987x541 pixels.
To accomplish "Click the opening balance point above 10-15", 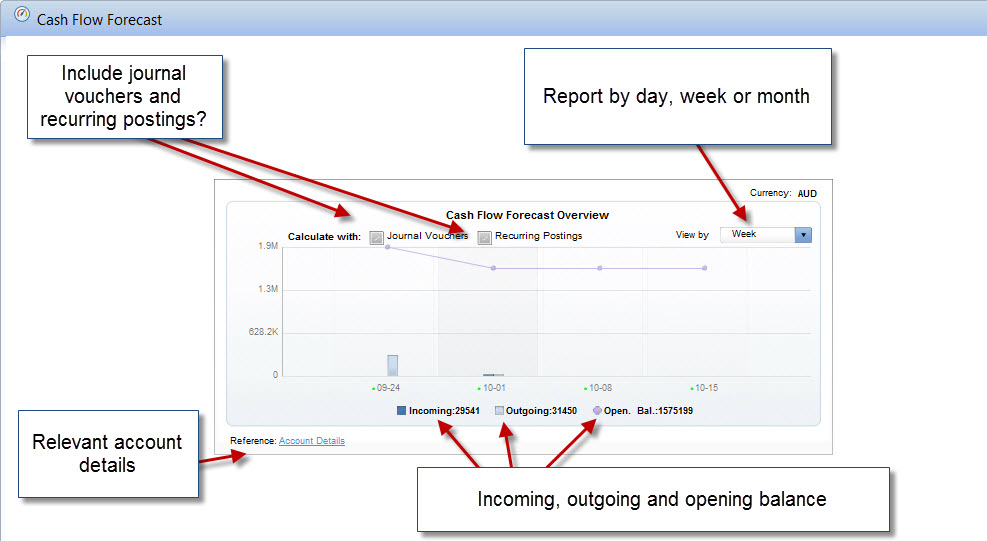I will (x=705, y=268).
